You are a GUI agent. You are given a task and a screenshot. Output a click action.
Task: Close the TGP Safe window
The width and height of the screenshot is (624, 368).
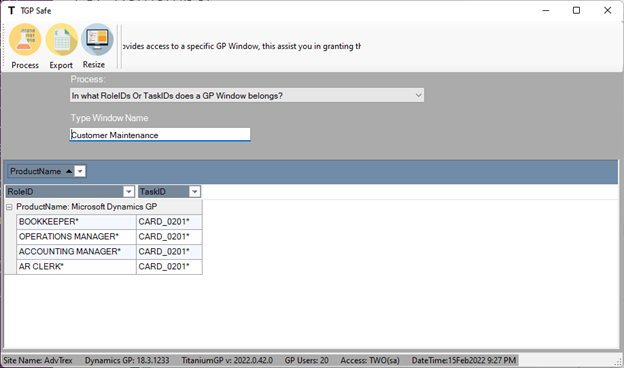coord(607,11)
